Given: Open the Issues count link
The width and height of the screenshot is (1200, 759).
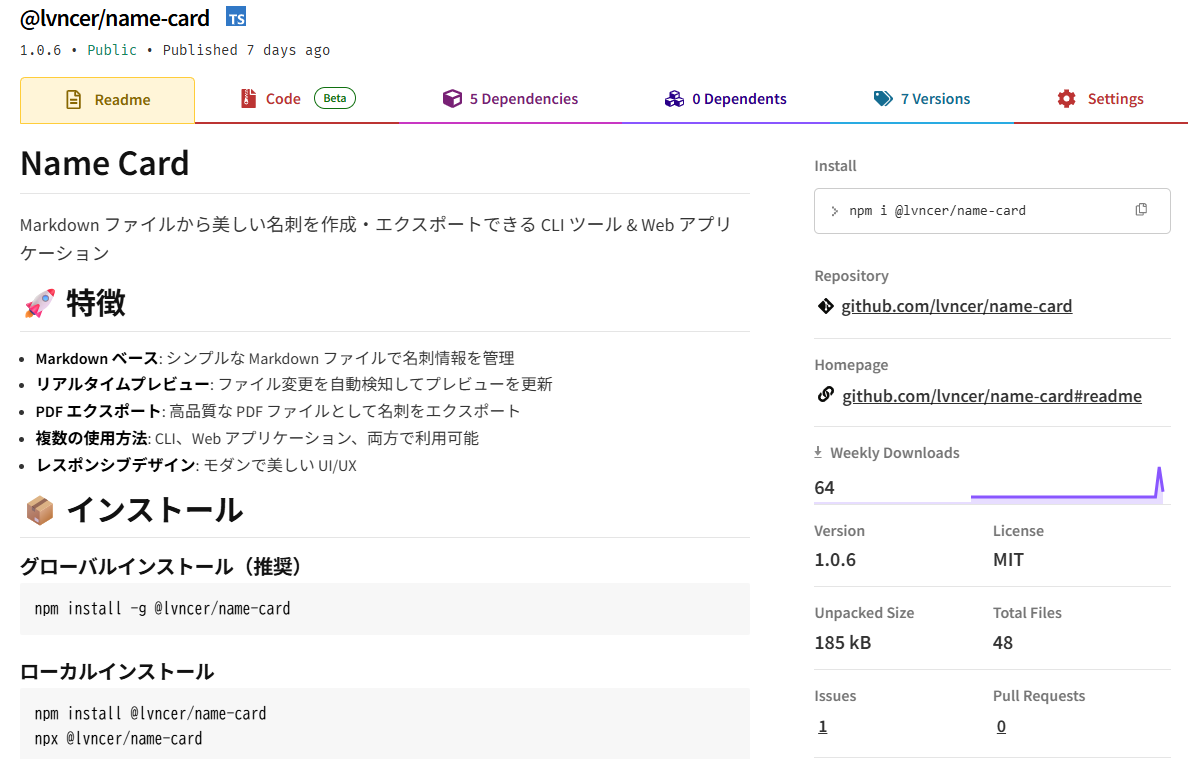Looking at the screenshot, I should 823,727.
